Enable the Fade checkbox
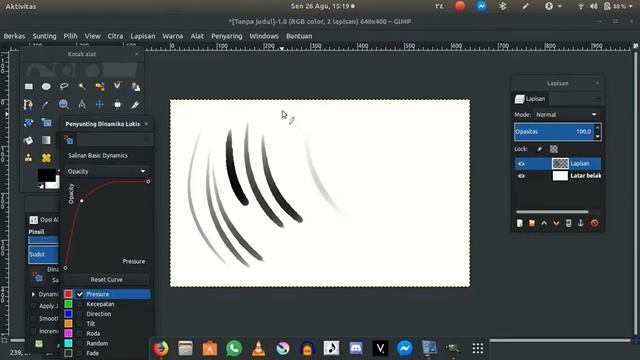 (x=80, y=353)
